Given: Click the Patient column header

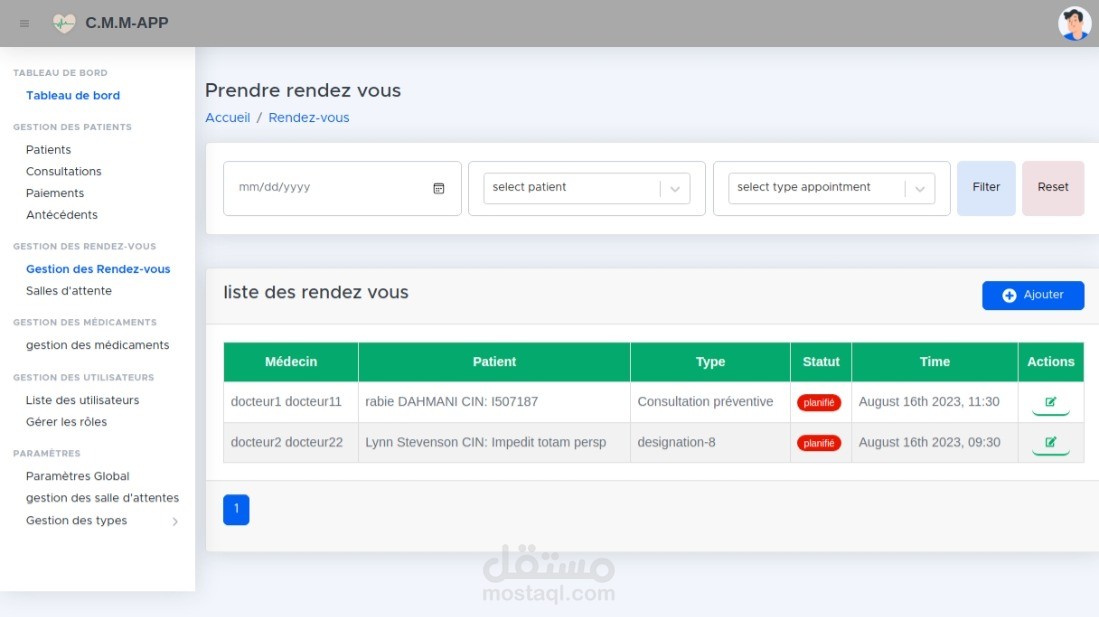Looking at the screenshot, I should coord(494,362).
